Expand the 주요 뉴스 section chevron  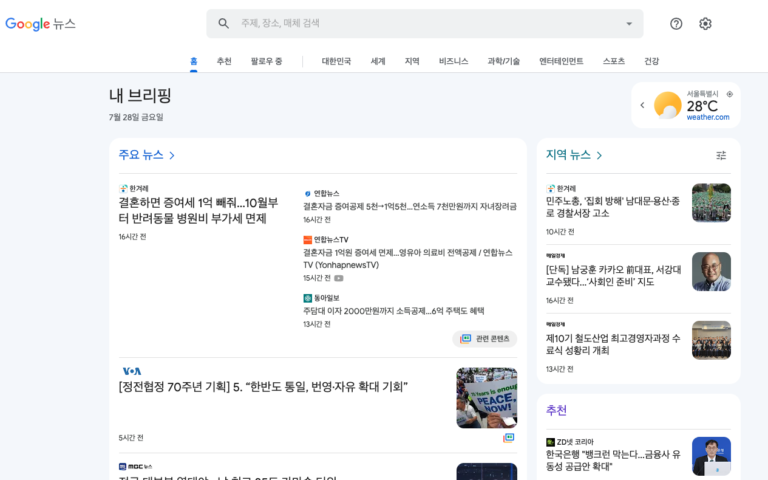point(172,155)
